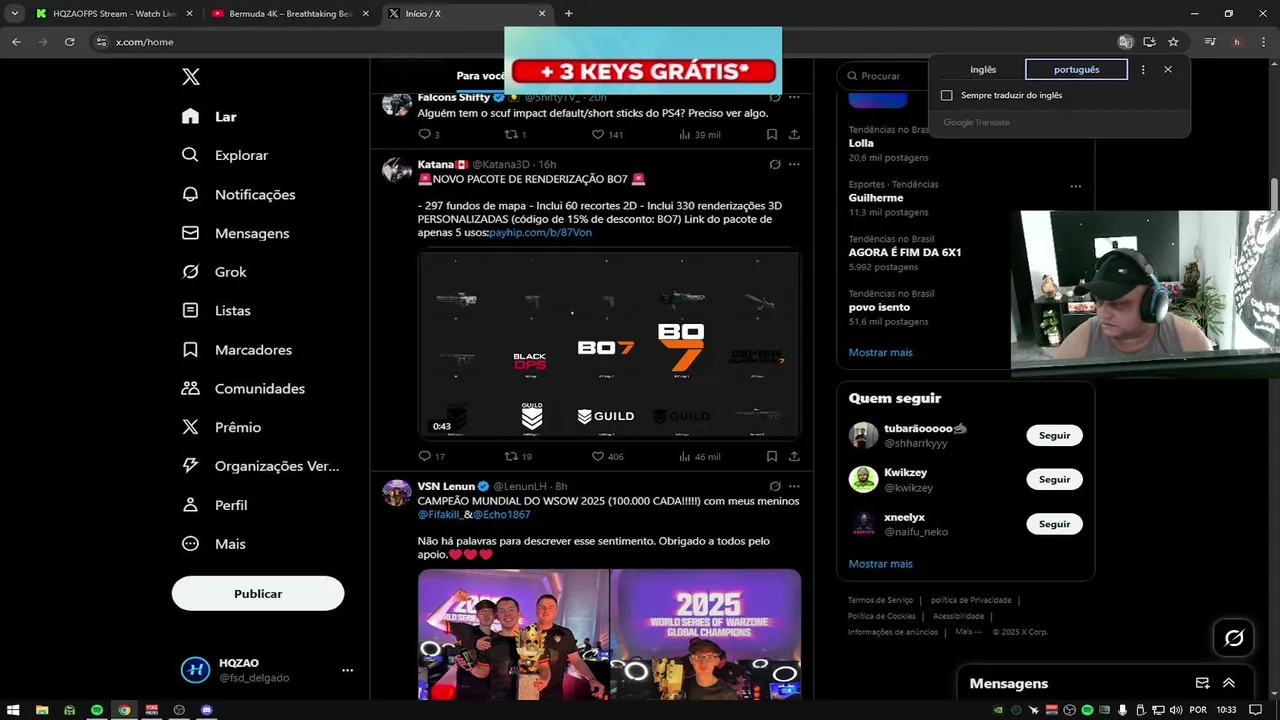Switch to Bermuda 4K YouTube tab
Viewport: 1280px width, 720px height.
(290, 13)
